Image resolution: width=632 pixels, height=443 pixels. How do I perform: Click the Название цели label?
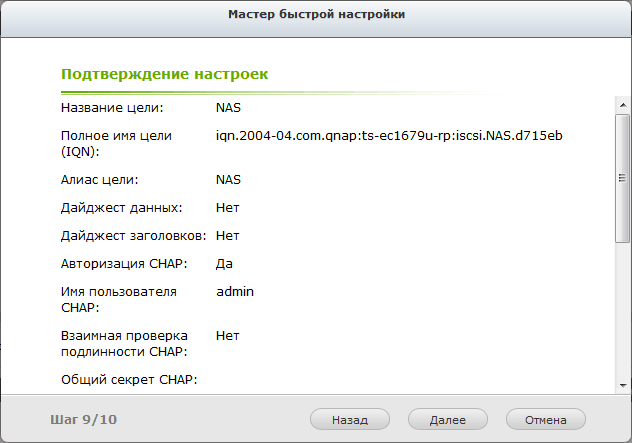(112, 107)
